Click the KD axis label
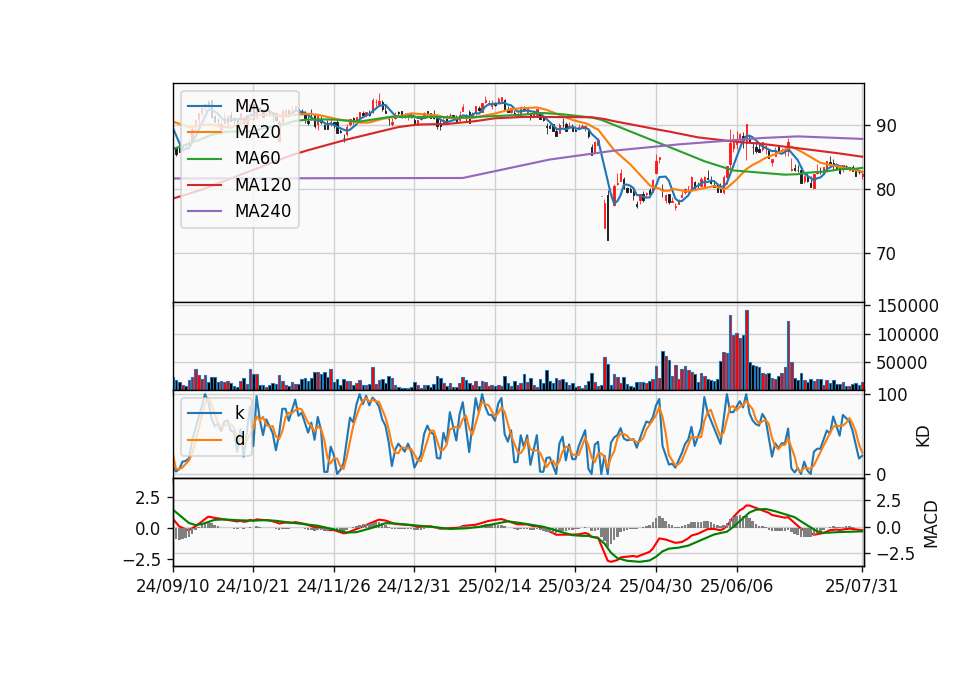Screen dimensions: 960x690 (923, 436)
